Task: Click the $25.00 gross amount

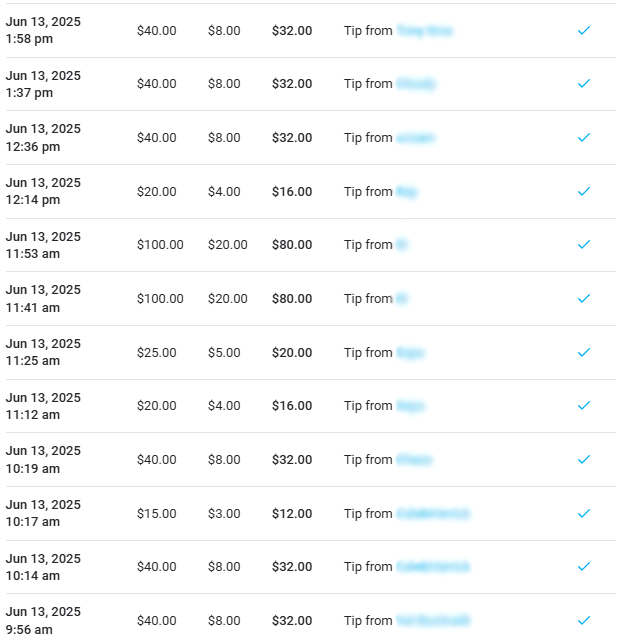Action: pyautogui.click(x=156, y=353)
